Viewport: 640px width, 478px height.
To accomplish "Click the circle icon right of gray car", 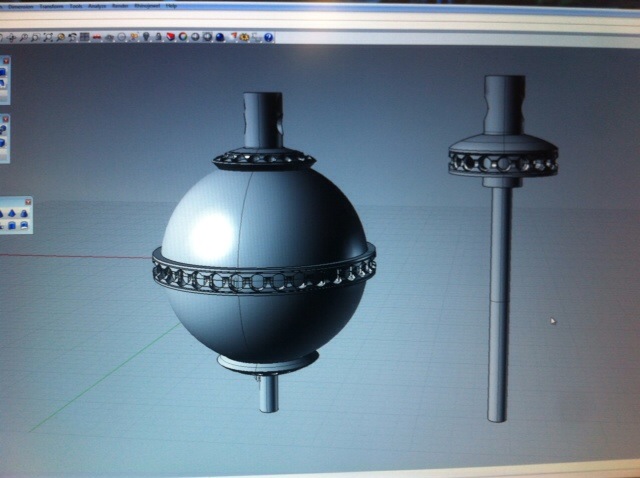I will click(x=122, y=37).
